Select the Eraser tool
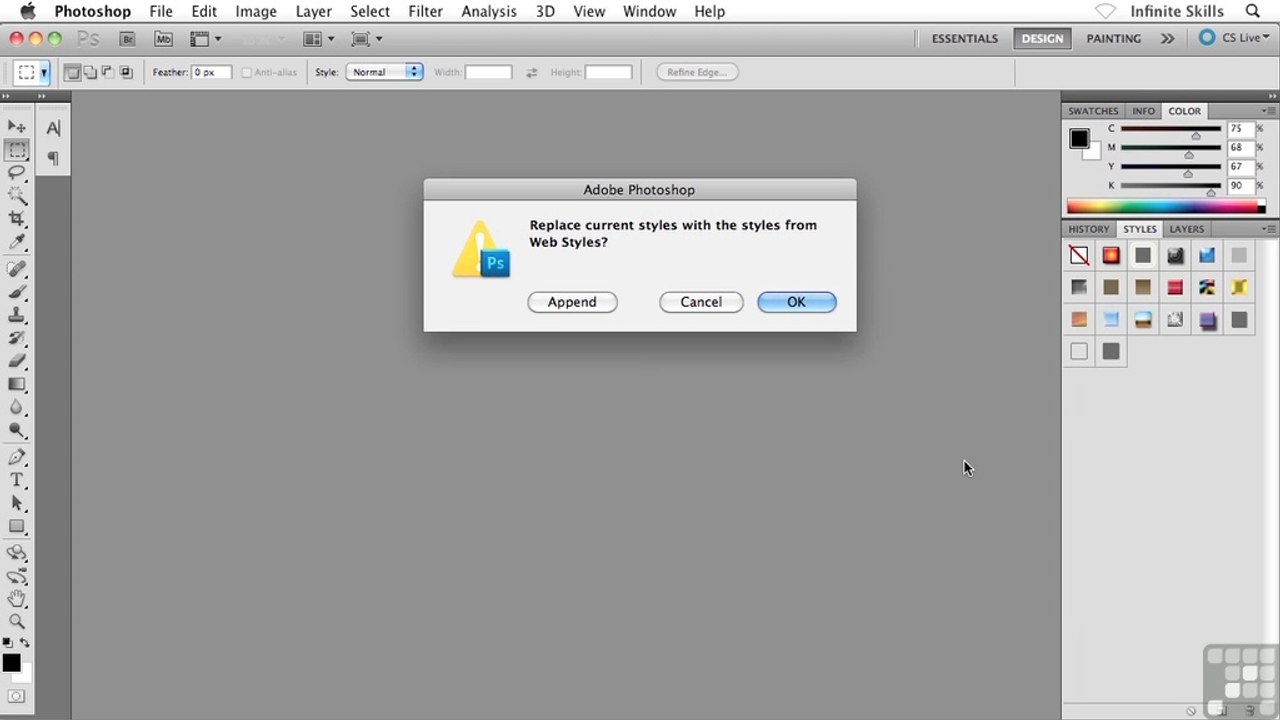Screen dimensions: 1280x720 [x=17, y=361]
